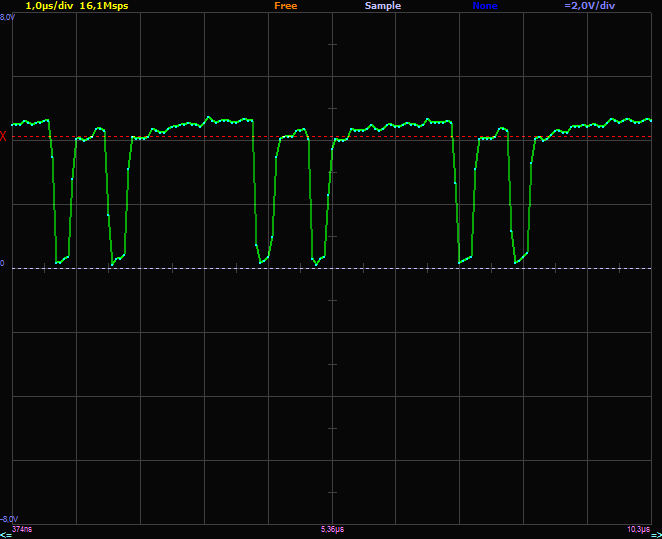The image size is (662, 539).
Task: Click the Sample acquisition mode label
Action: tap(383, 6)
